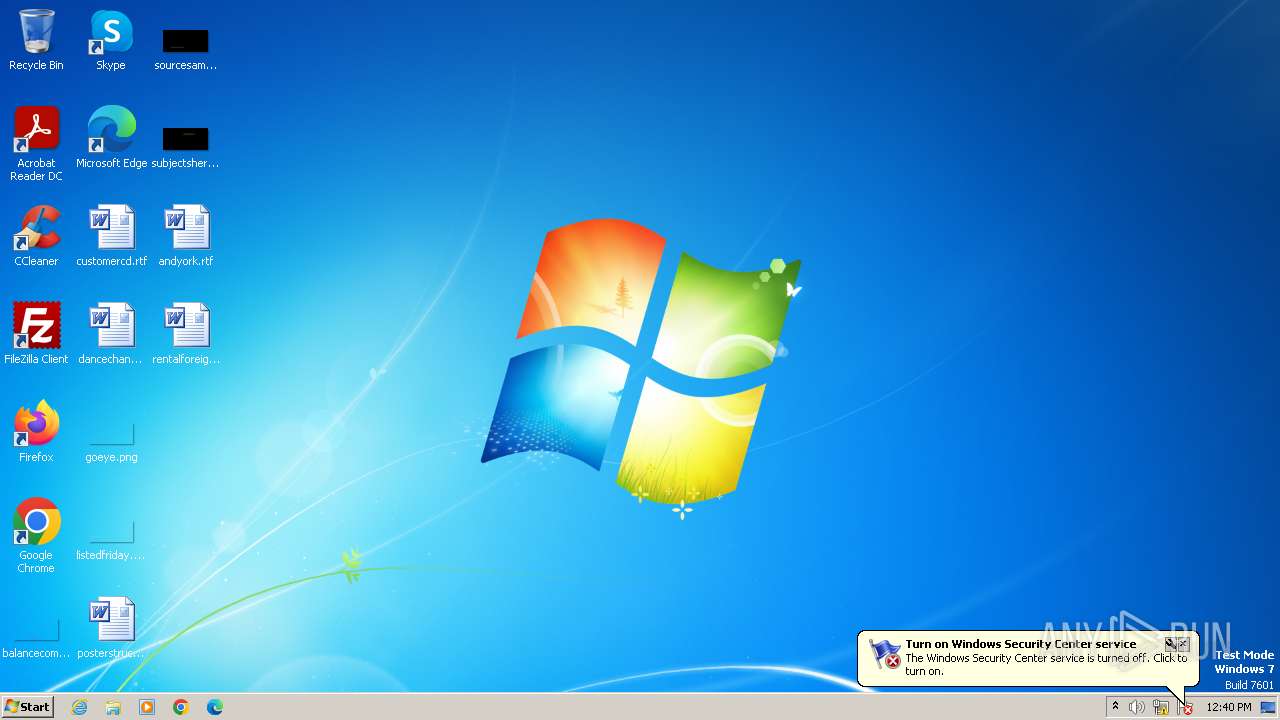This screenshot has width=1280, height=720.
Task: Select the listedfriday... file icon
Action: point(111,540)
